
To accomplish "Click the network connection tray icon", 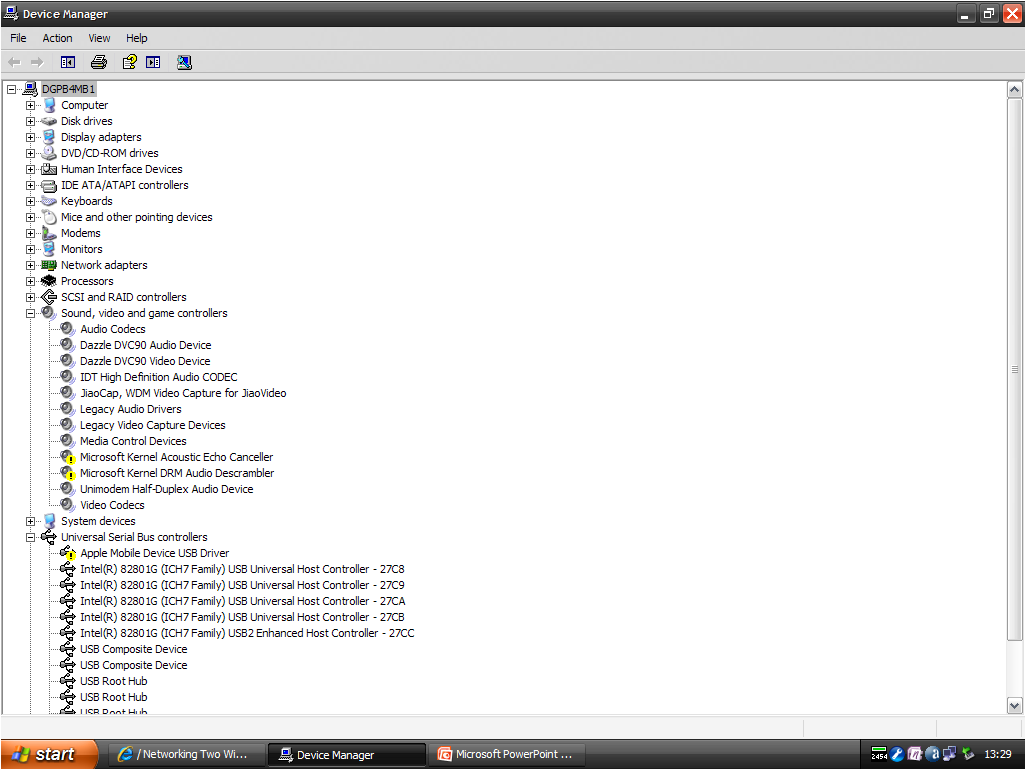I will (x=949, y=754).
